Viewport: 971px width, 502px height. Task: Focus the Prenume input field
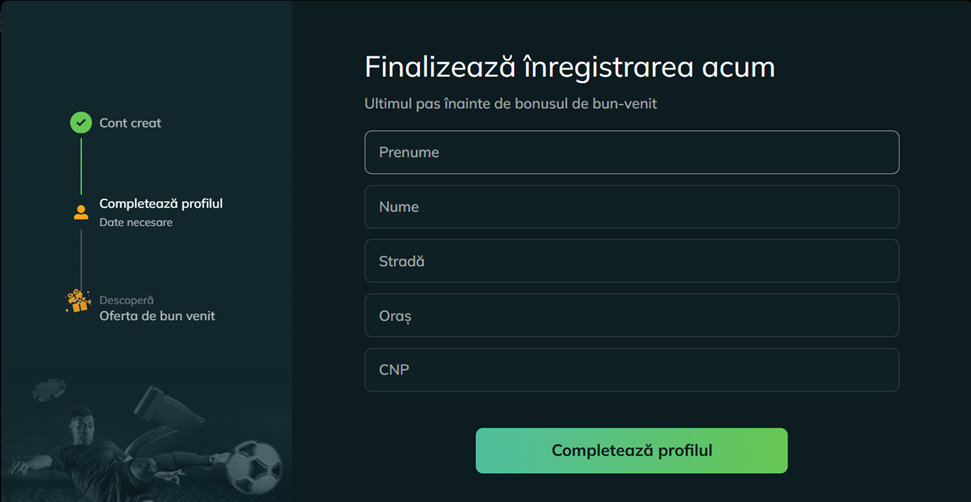point(631,153)
